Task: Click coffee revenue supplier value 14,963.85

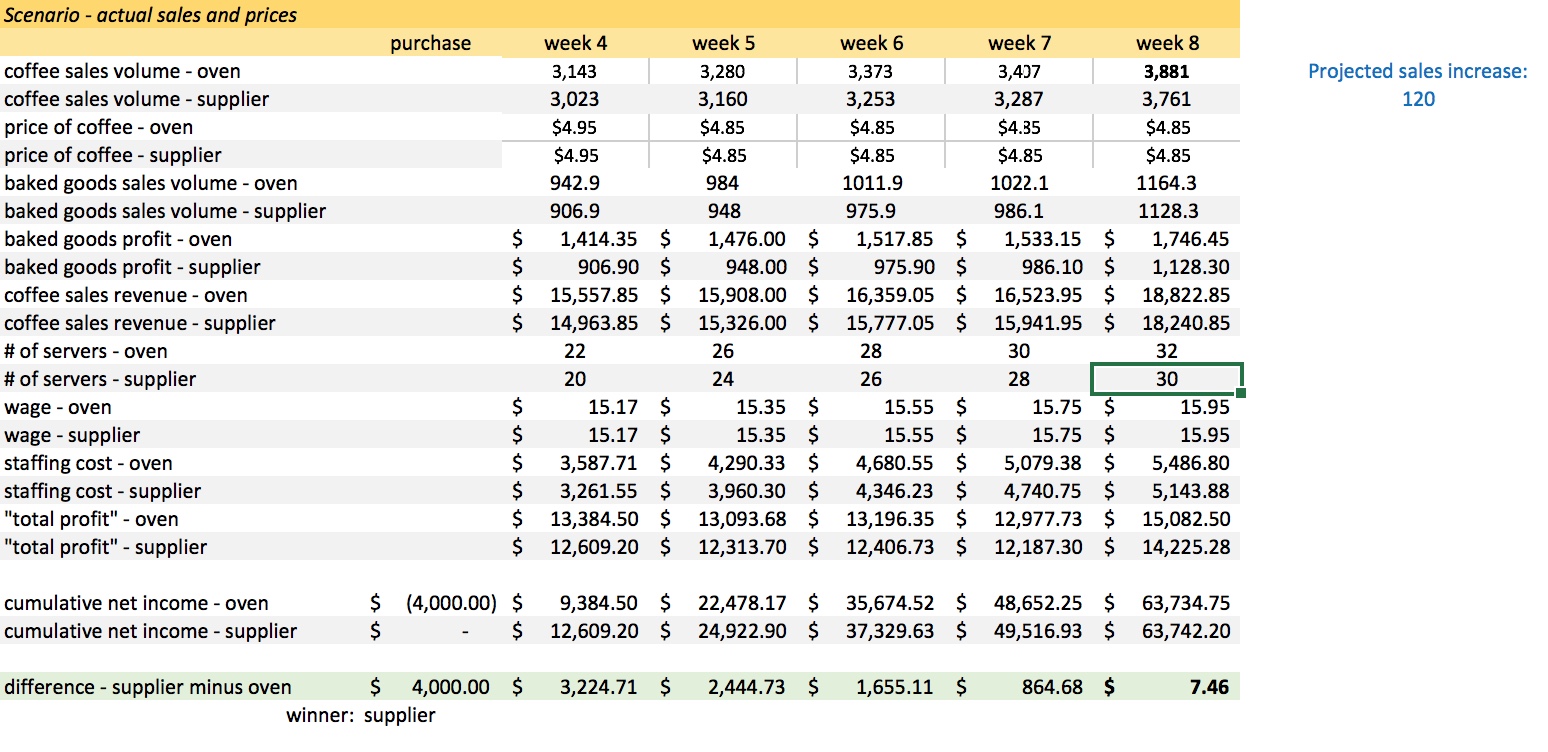Action: 594,323
